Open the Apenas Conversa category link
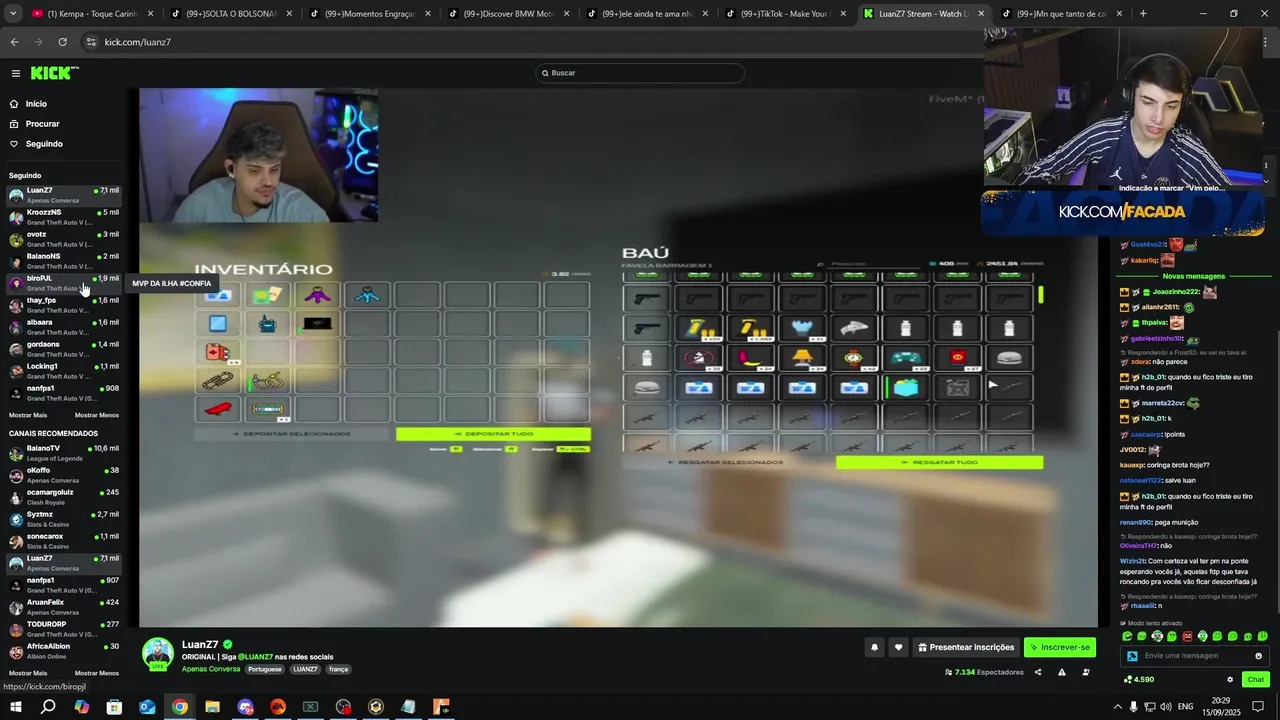The height and width of the screenshot is (720, 1280). (211, 669)
